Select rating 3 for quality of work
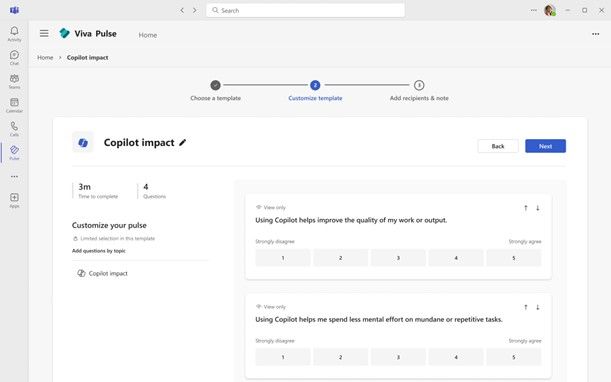Viewport: 611px width, 382px height. click(x=398, y=258)
